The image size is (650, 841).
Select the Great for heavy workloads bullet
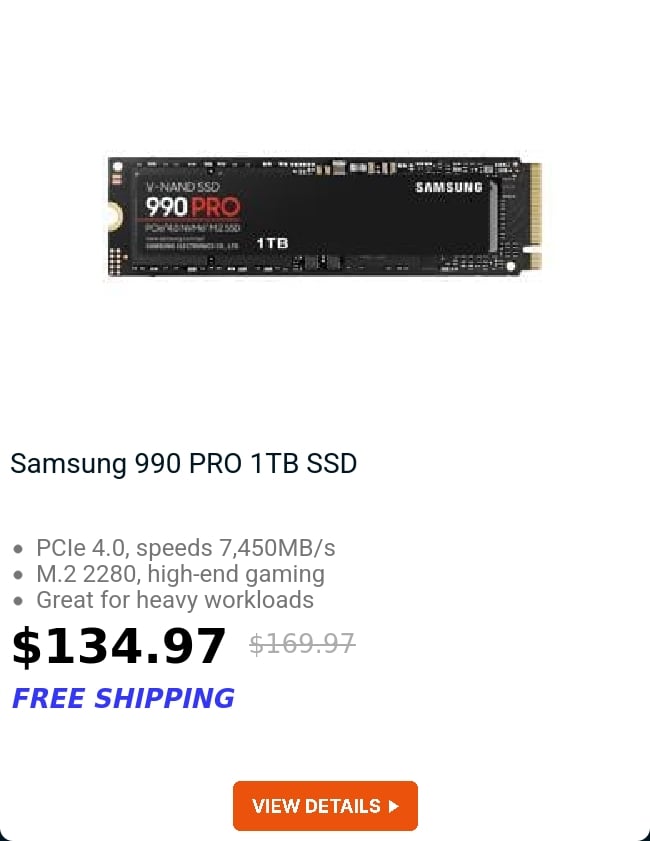pyautogui.click(x=175, y=600)
